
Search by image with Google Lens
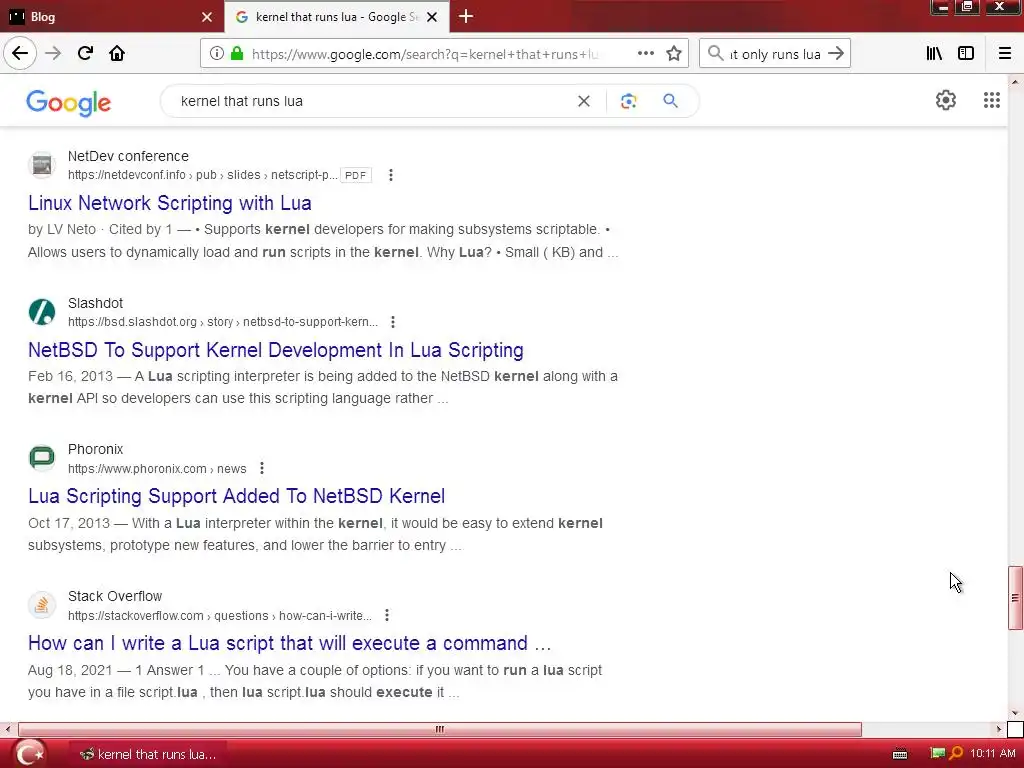coord(628,101)
